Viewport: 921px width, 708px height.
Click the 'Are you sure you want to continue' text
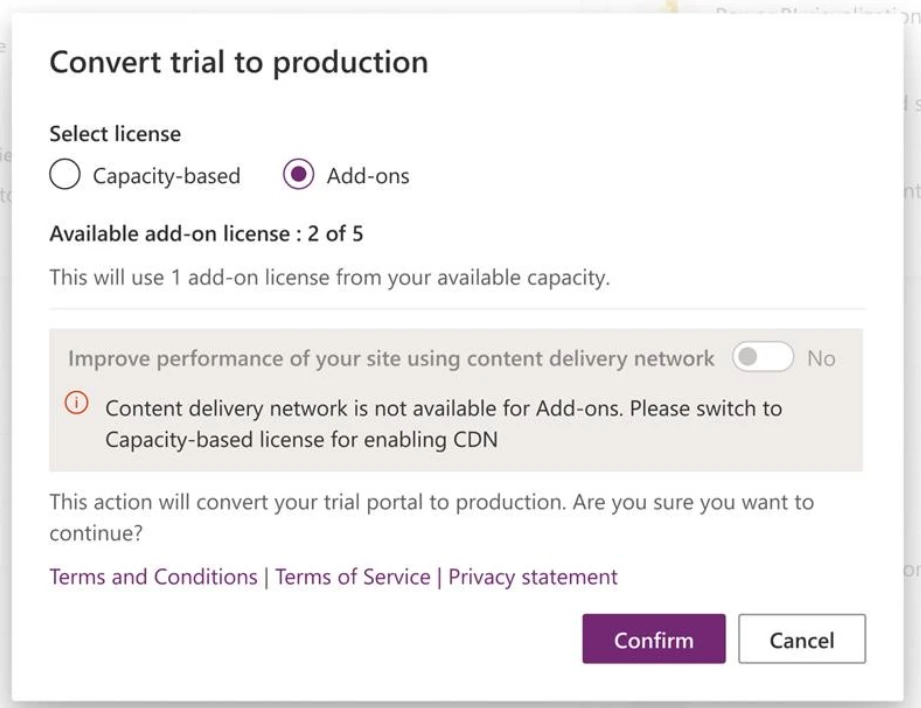pos(431,518)
